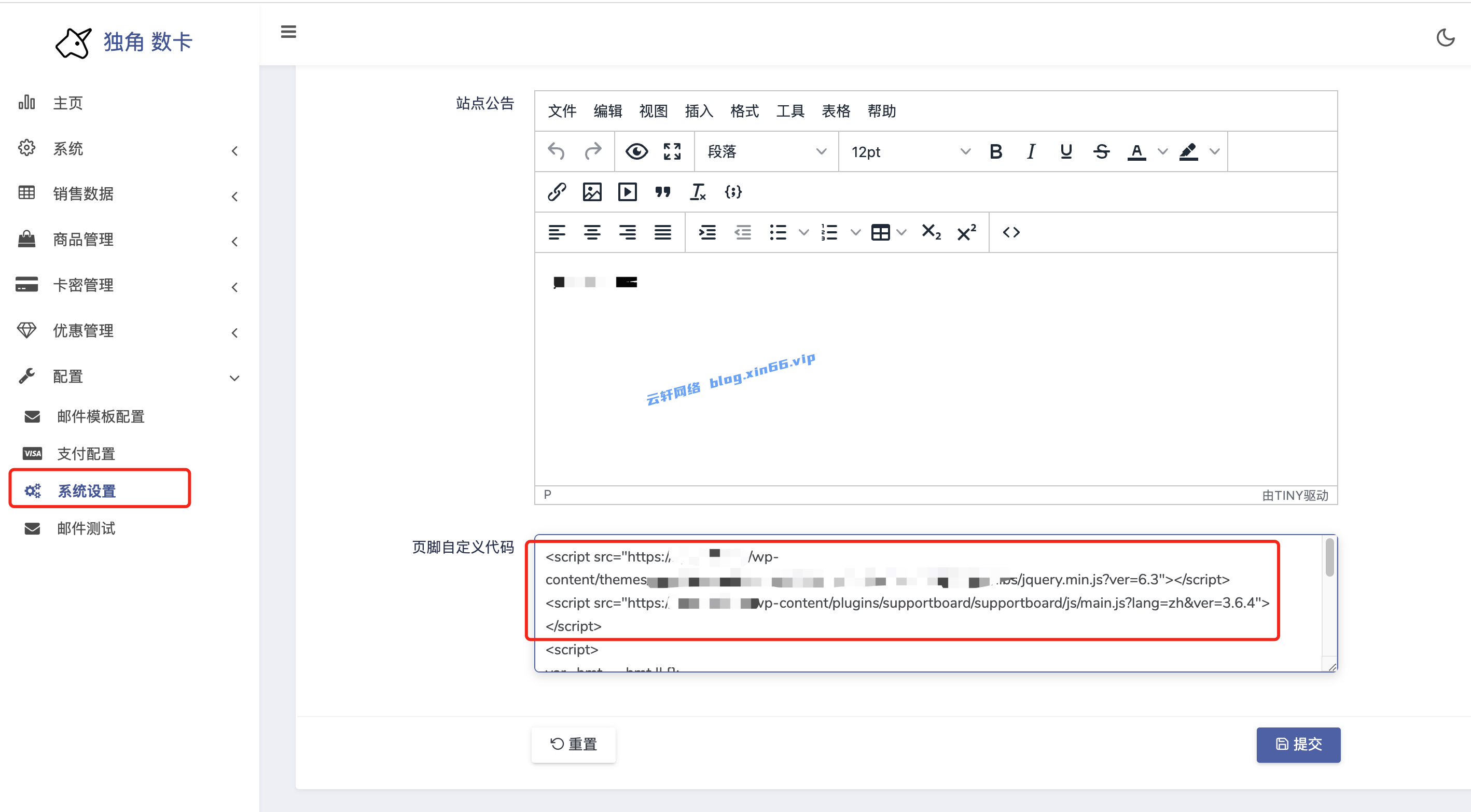Open the 12pt font size dropdown
This screenshot has height=812, width=1471.
click(910, 151)
